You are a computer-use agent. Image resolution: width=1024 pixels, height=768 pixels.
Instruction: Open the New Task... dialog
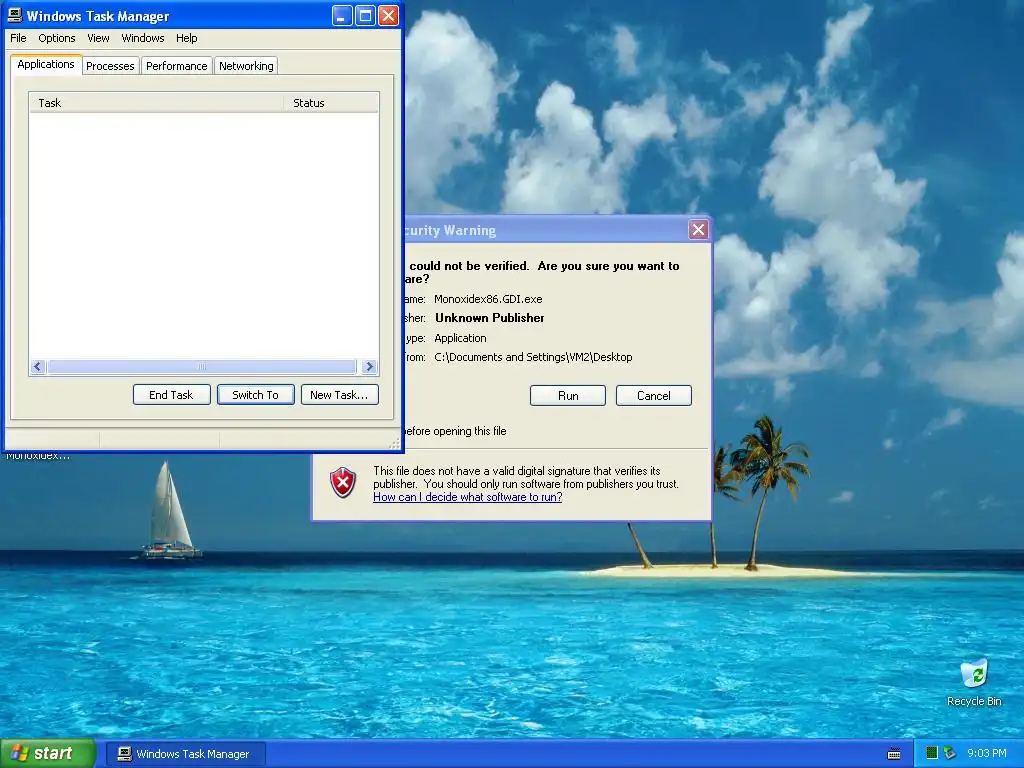click(340, 394)
